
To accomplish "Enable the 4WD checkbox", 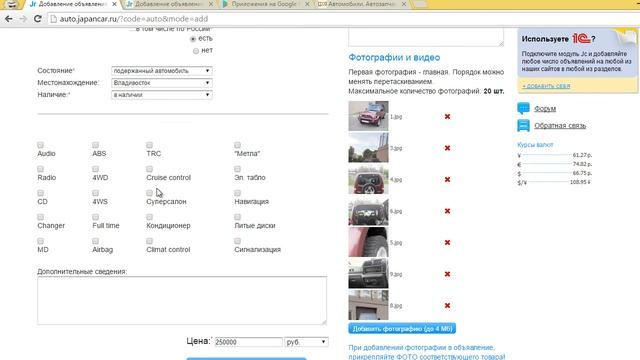I will click(96, 169).
